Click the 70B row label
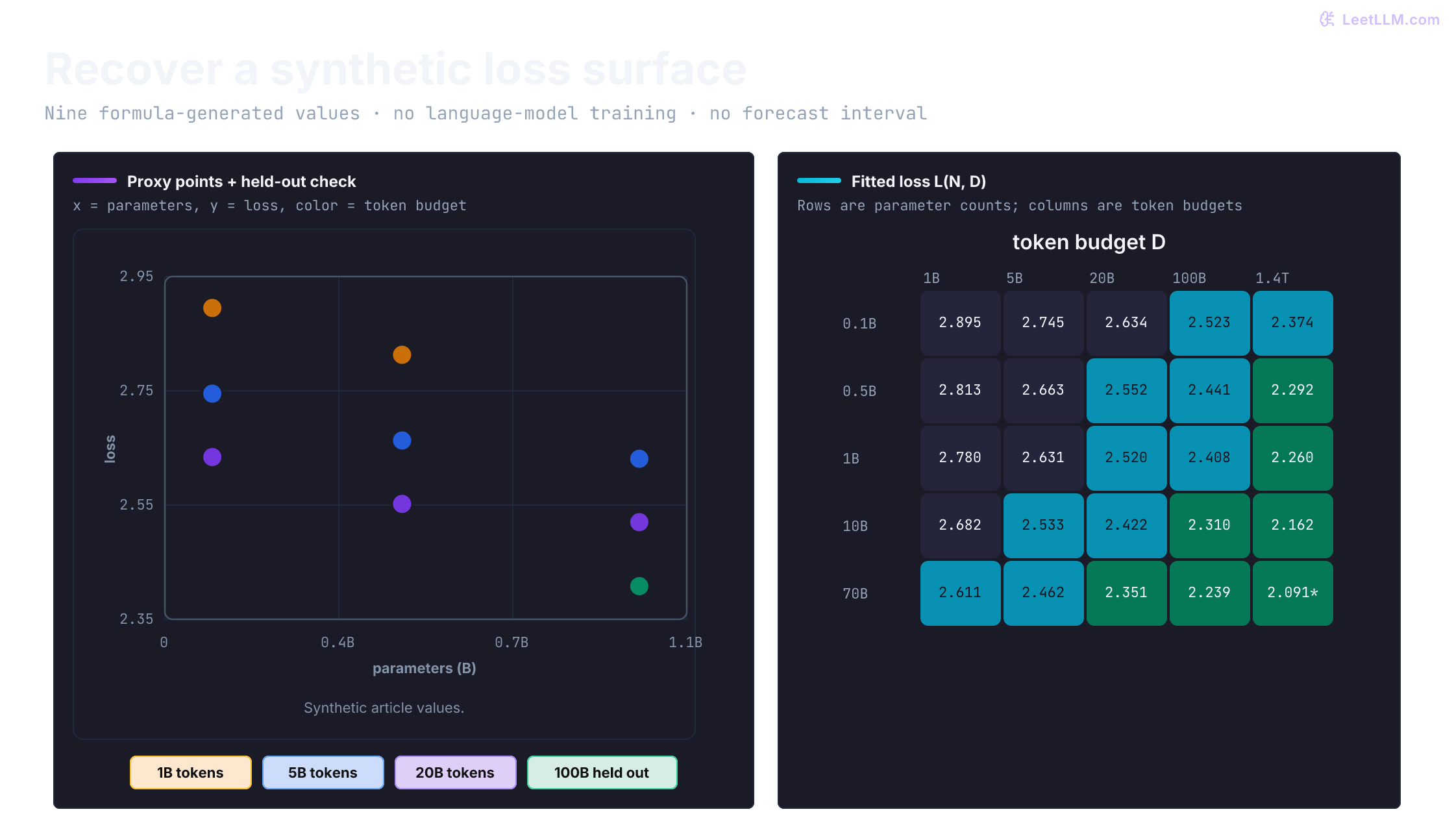Image resolution: width=1454 pixels, height=840 pixels. tap(855, 593)
